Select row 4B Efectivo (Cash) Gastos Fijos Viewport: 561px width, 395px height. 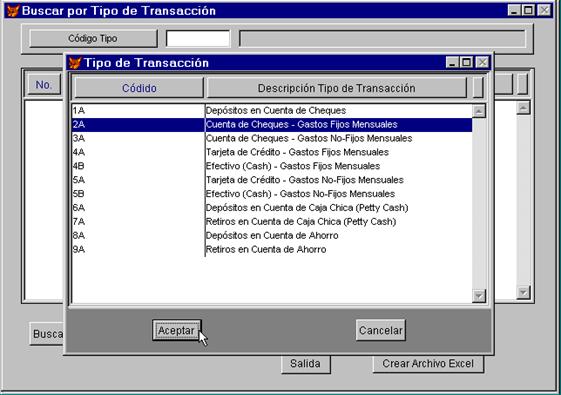point(272,166)
